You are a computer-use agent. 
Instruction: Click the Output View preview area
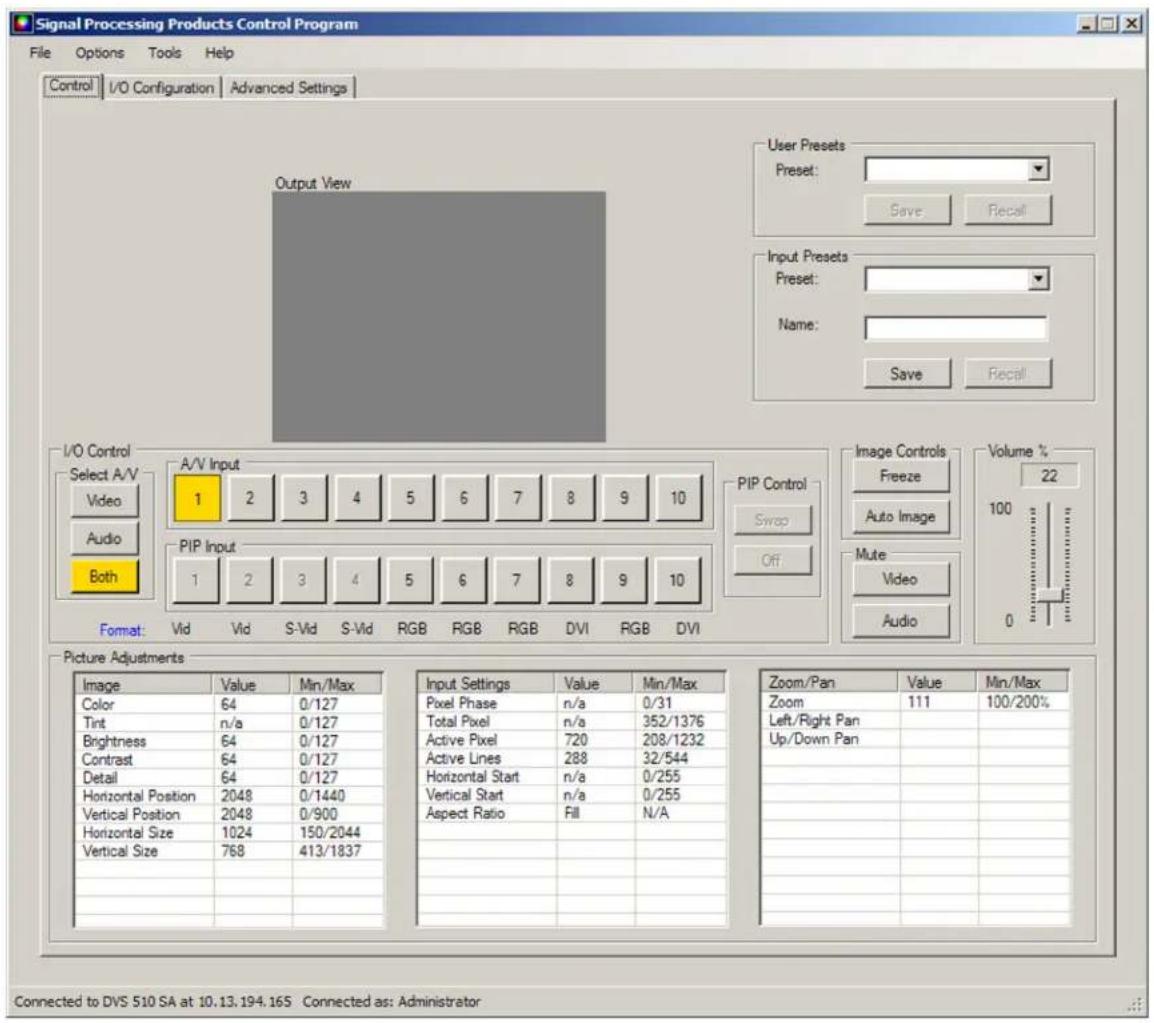[439, 317]
